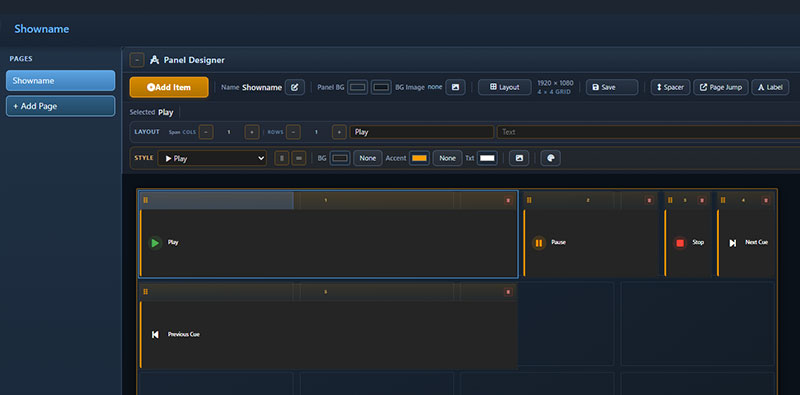
Task: Select the Stop card label
Action: point(698,242)
